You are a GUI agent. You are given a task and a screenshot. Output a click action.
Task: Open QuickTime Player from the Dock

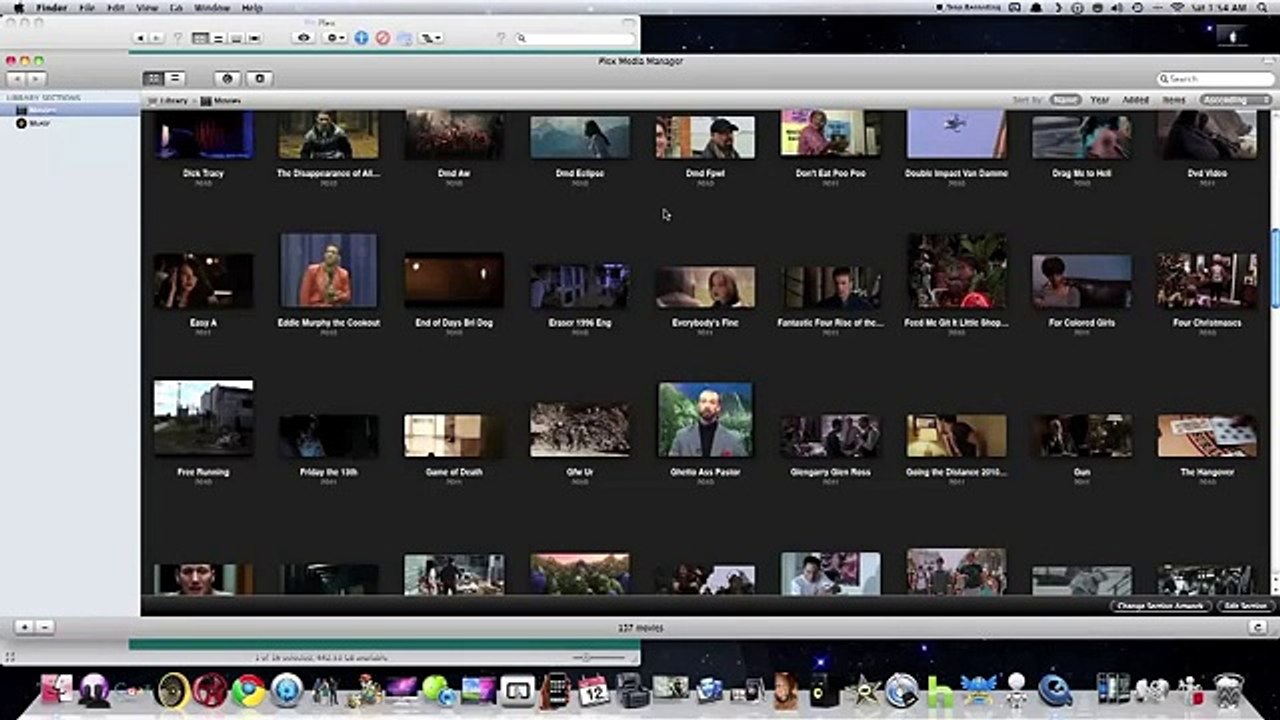point(1054,690)
